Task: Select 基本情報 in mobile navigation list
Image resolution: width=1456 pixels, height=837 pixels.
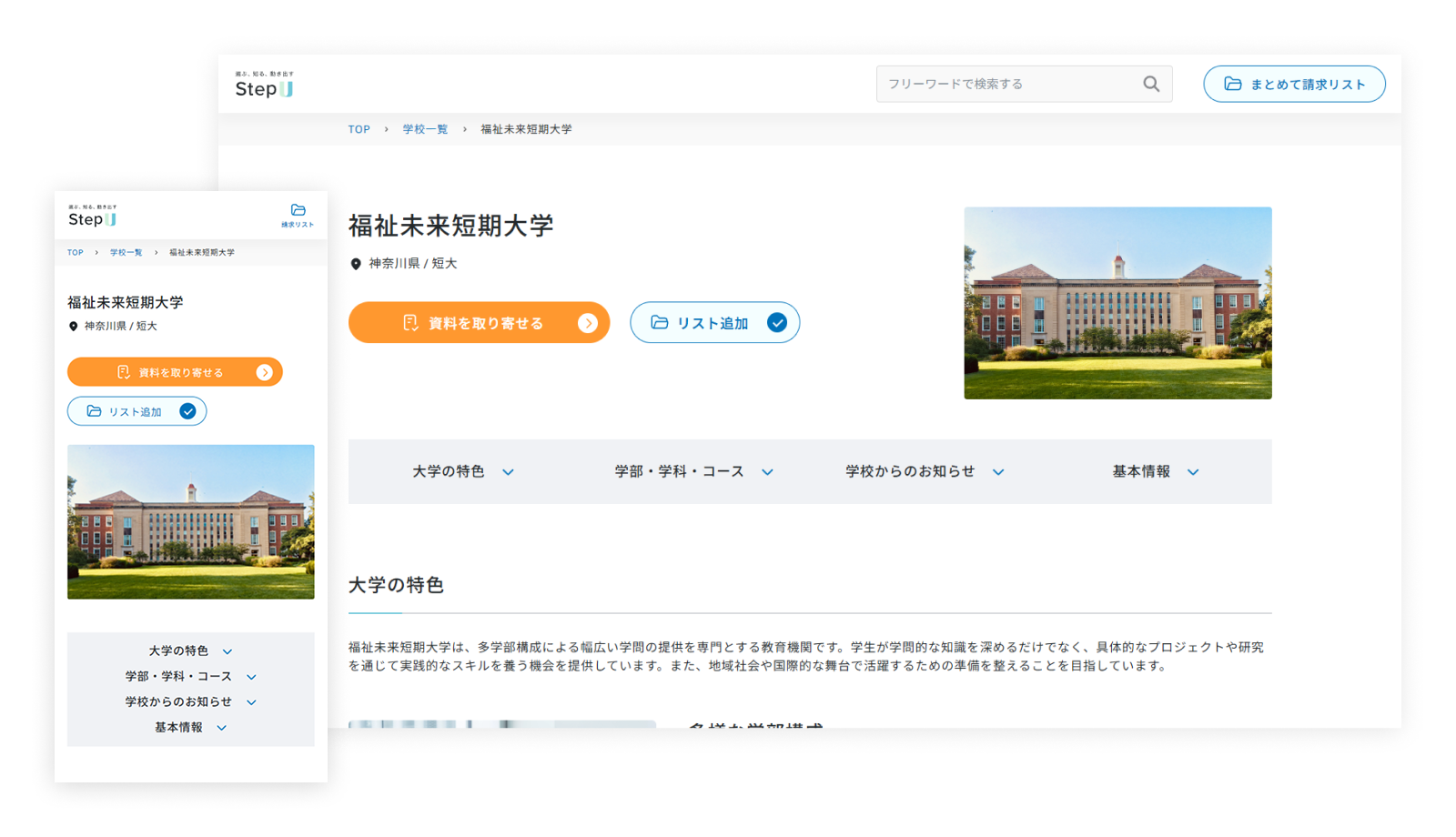Action: click(190, 727)
